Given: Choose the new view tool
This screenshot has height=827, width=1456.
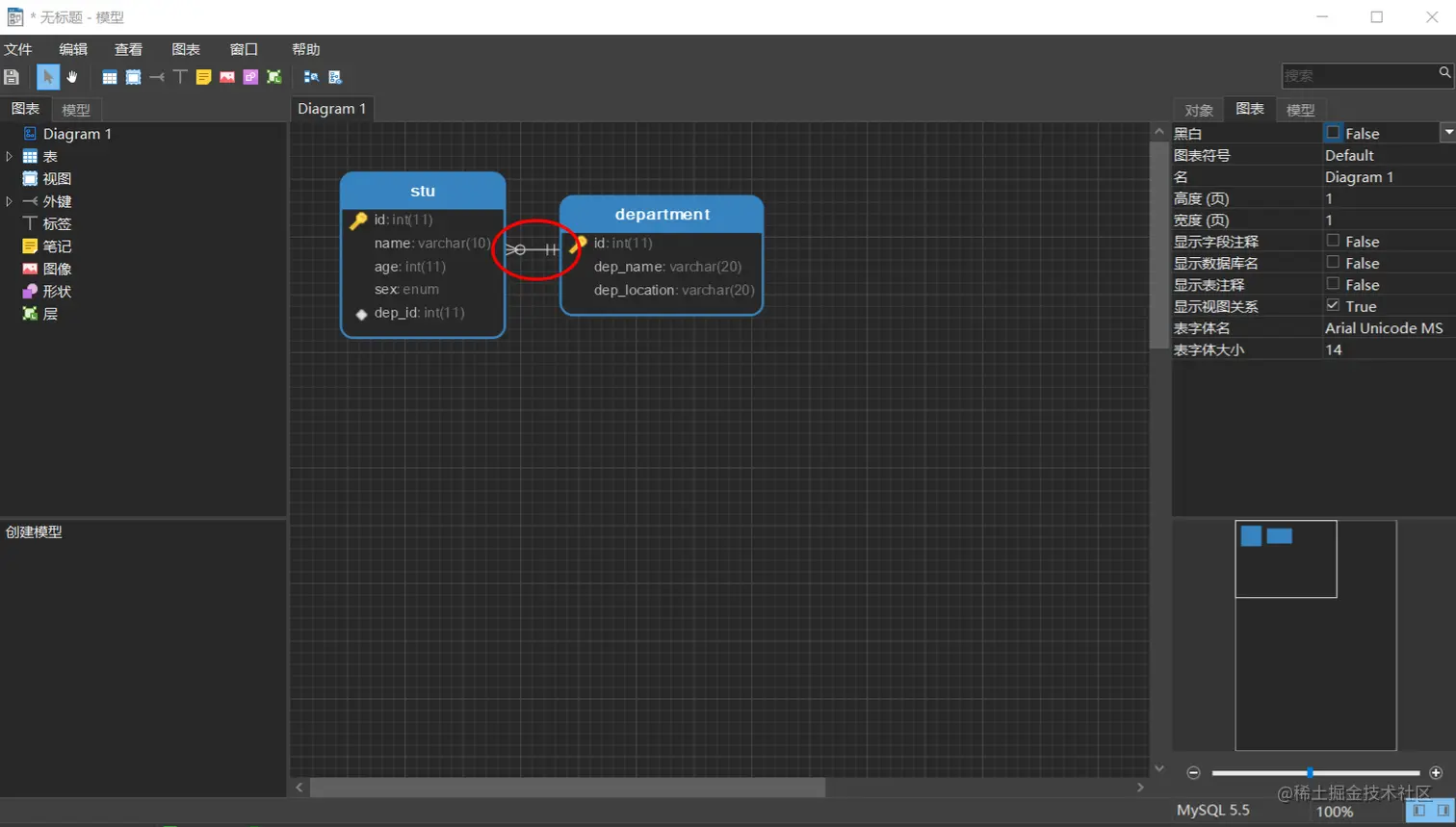Looking at the screenshot, I should (x=133, y=77).
